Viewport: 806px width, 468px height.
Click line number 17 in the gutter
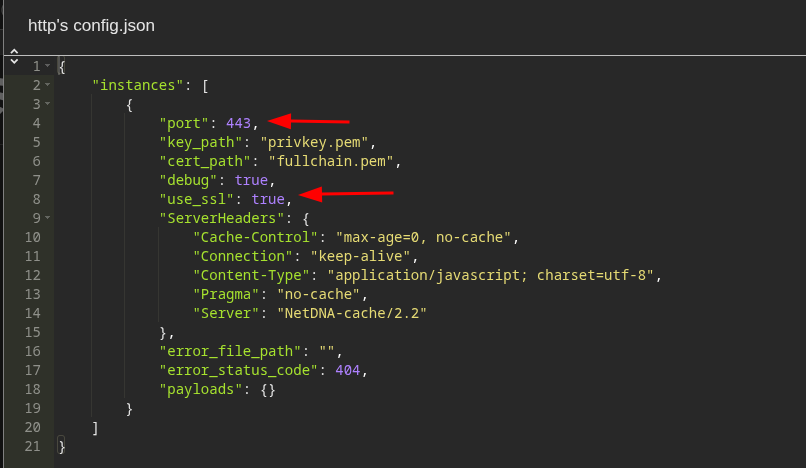(x=32, y=371)
